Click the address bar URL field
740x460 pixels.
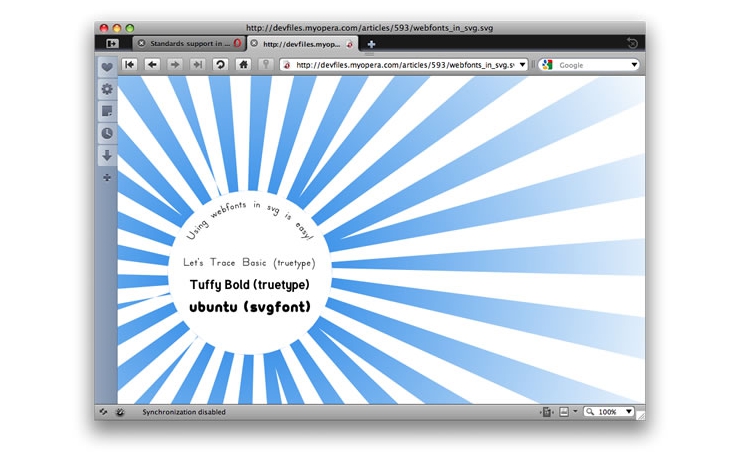tap(404, 65)
